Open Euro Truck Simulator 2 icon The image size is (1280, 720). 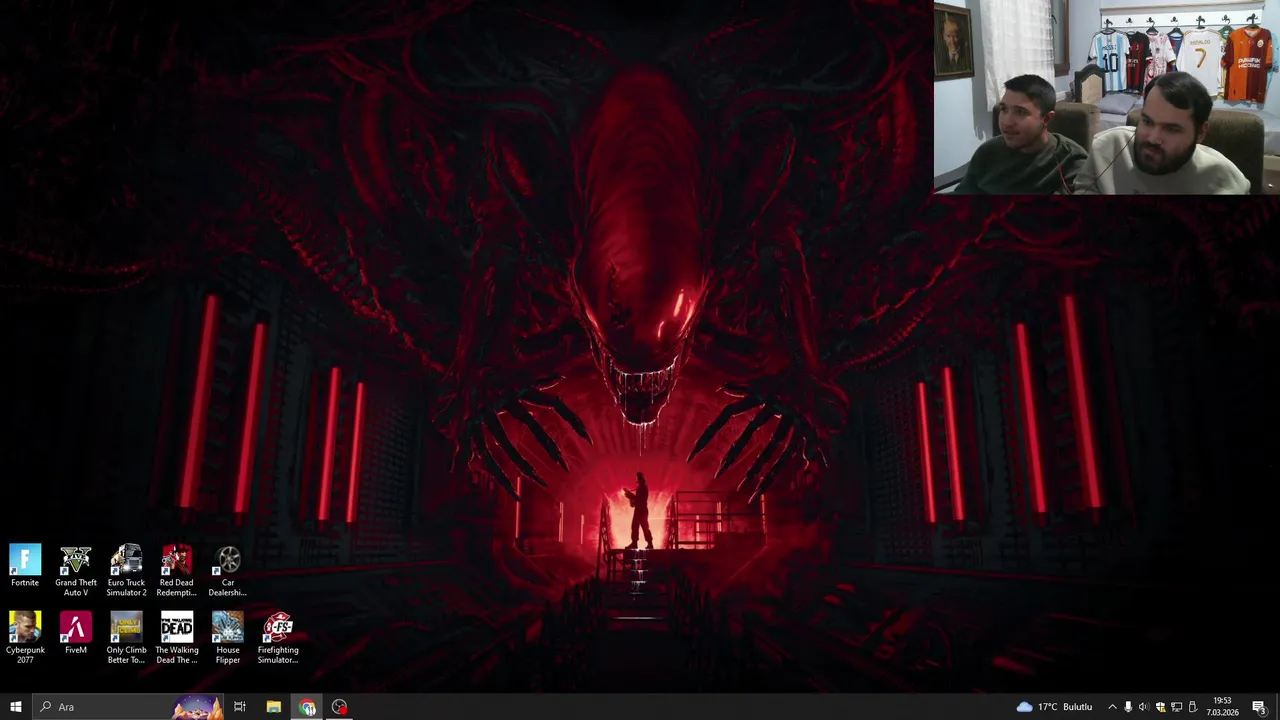click(126, 571)
